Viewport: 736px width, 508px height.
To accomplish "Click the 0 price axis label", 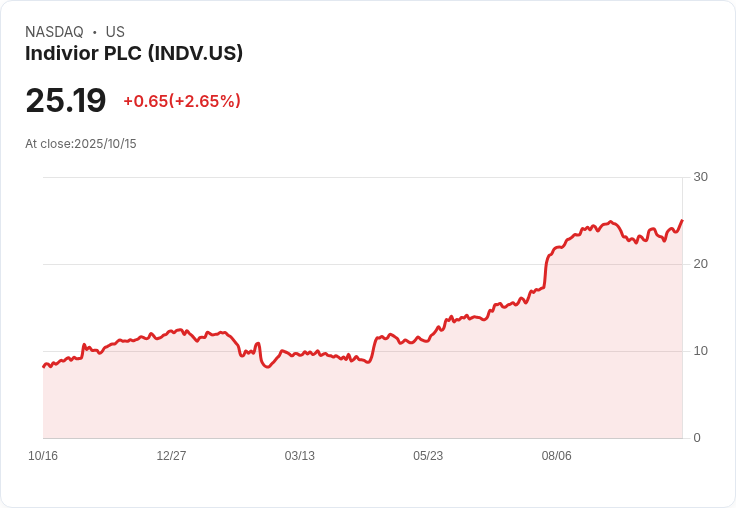I will pos(697,438).
